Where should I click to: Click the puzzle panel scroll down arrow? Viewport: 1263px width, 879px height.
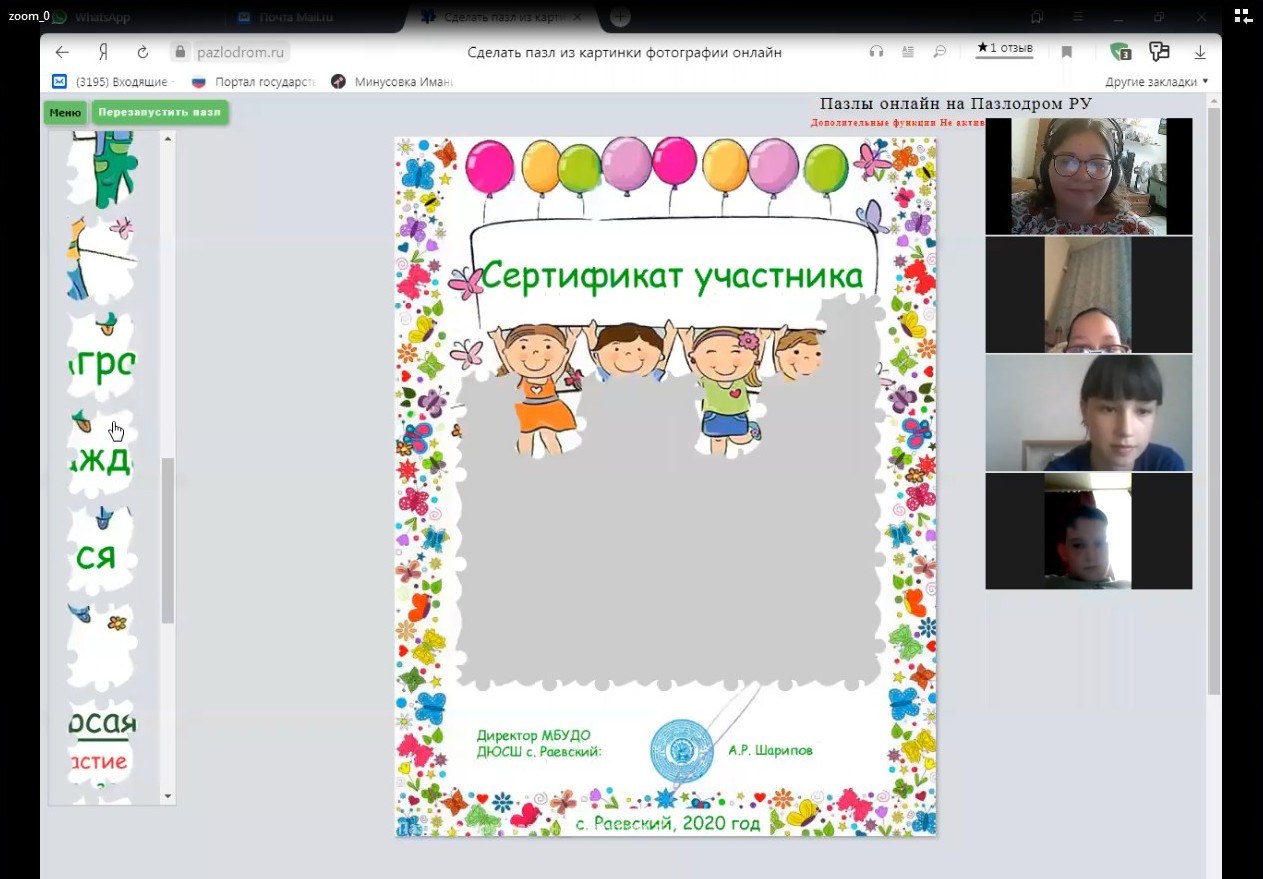tap(167, 797)
